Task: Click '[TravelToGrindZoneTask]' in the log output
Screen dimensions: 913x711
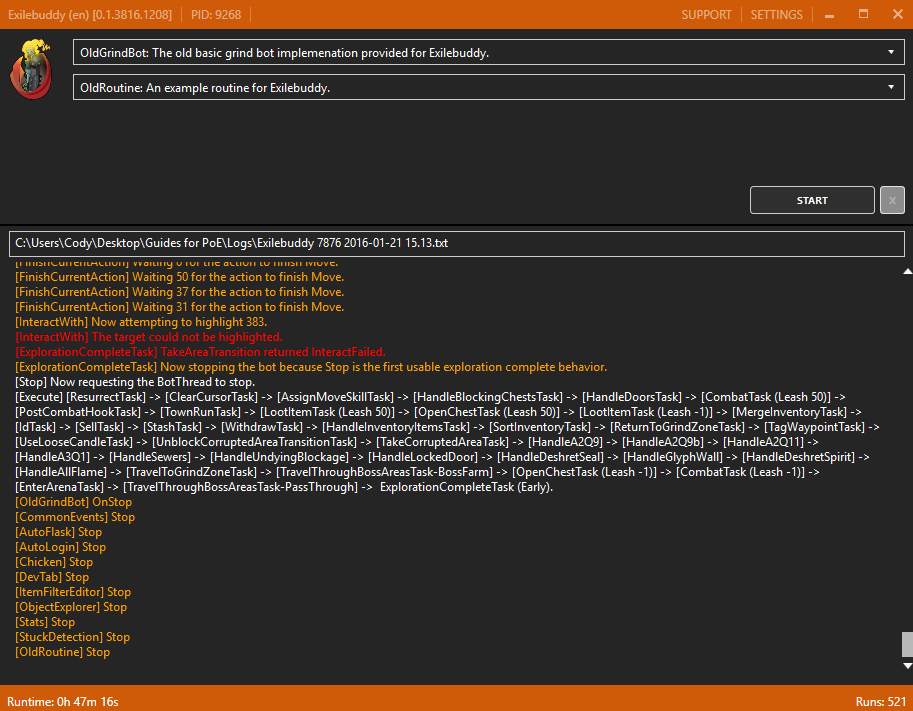Action: (x=191, y=472)
